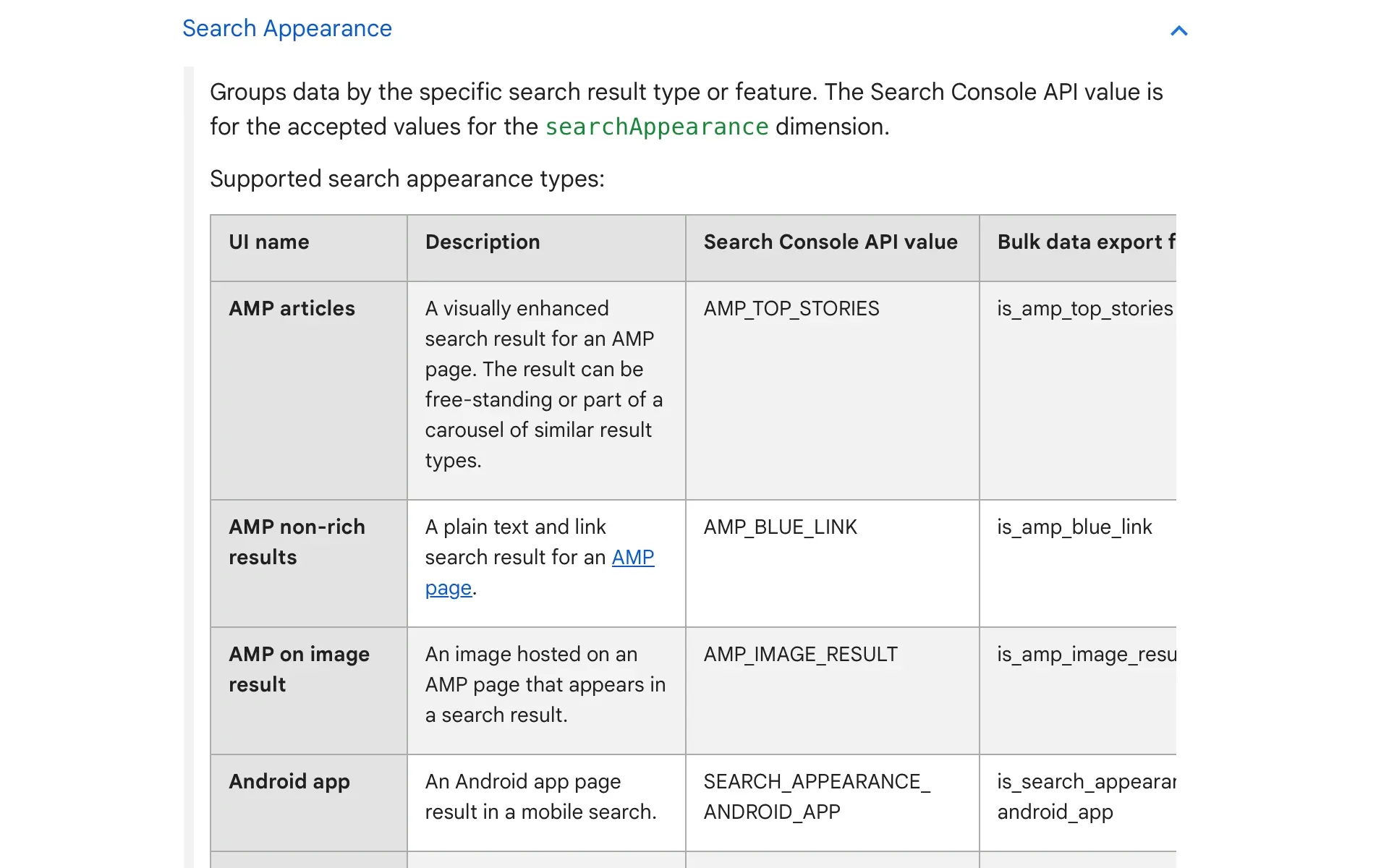Select the AMP_BLUE_LINK API value cell
The image size is (1389, 868).
click(x=780, y=527)
